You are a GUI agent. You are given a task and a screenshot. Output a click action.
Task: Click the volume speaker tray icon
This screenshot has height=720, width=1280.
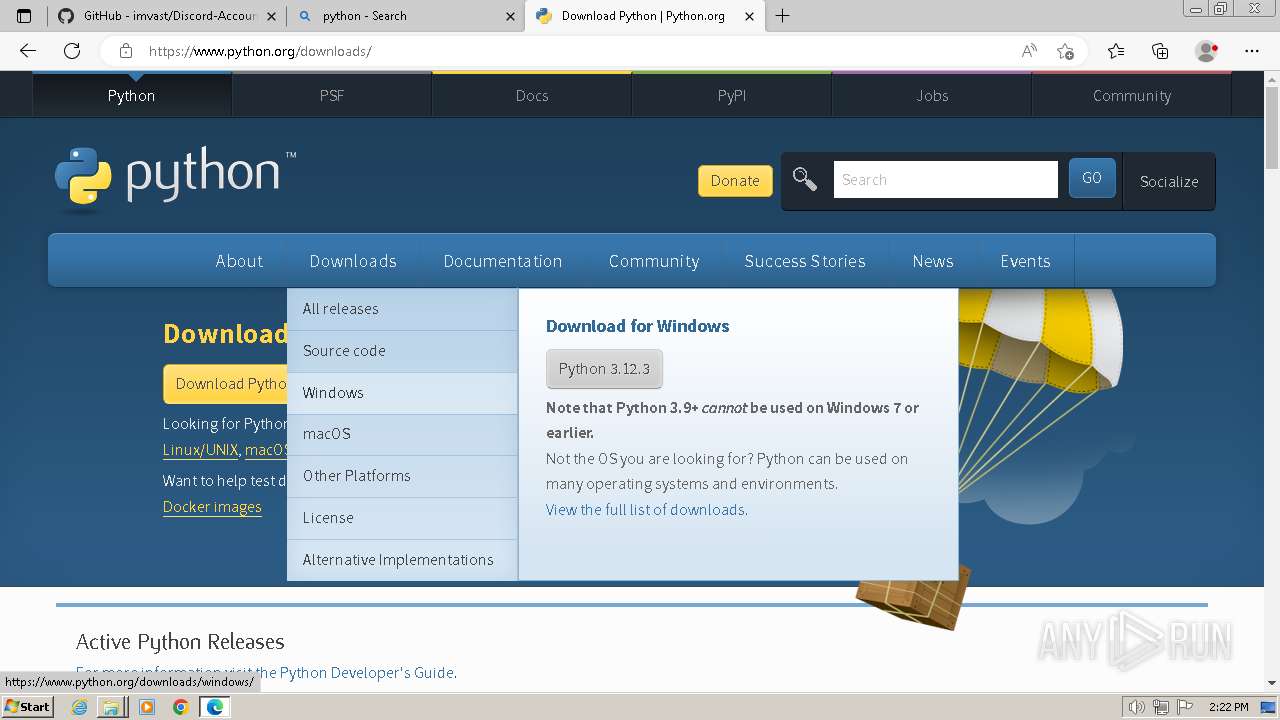pyautogui.click(x=1137, y=707)
